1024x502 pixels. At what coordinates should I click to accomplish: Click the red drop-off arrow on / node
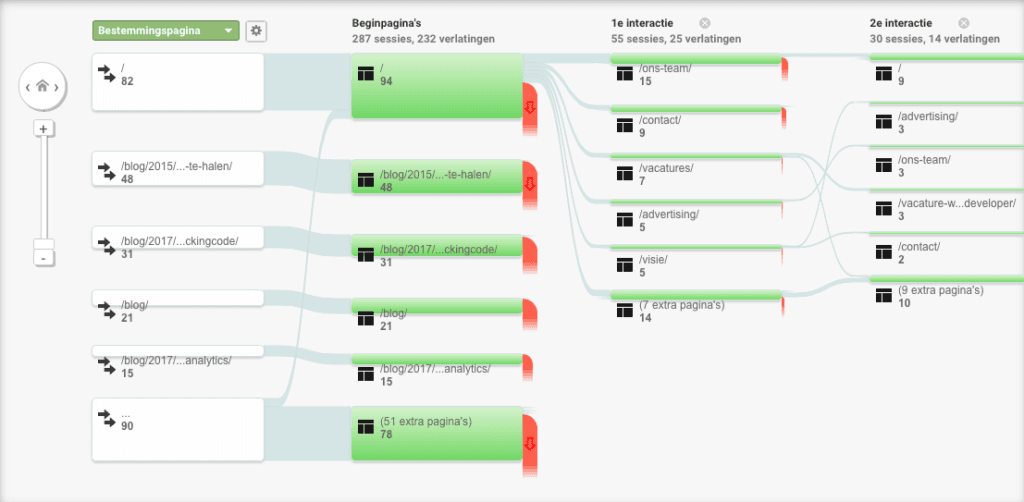(530, 106)
